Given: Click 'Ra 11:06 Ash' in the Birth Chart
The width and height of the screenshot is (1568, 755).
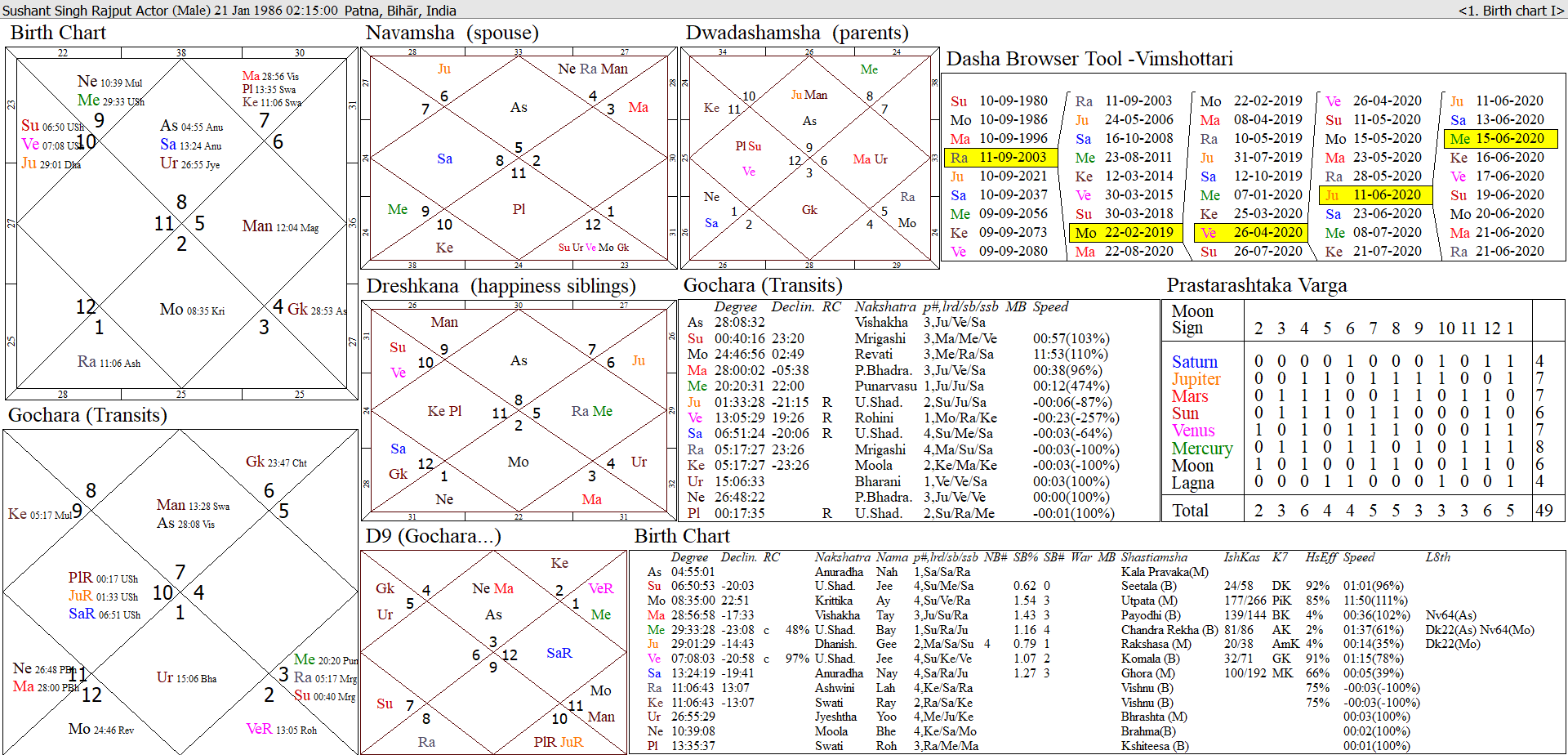Looking at the screenshot, I should (x=109, y=362).
